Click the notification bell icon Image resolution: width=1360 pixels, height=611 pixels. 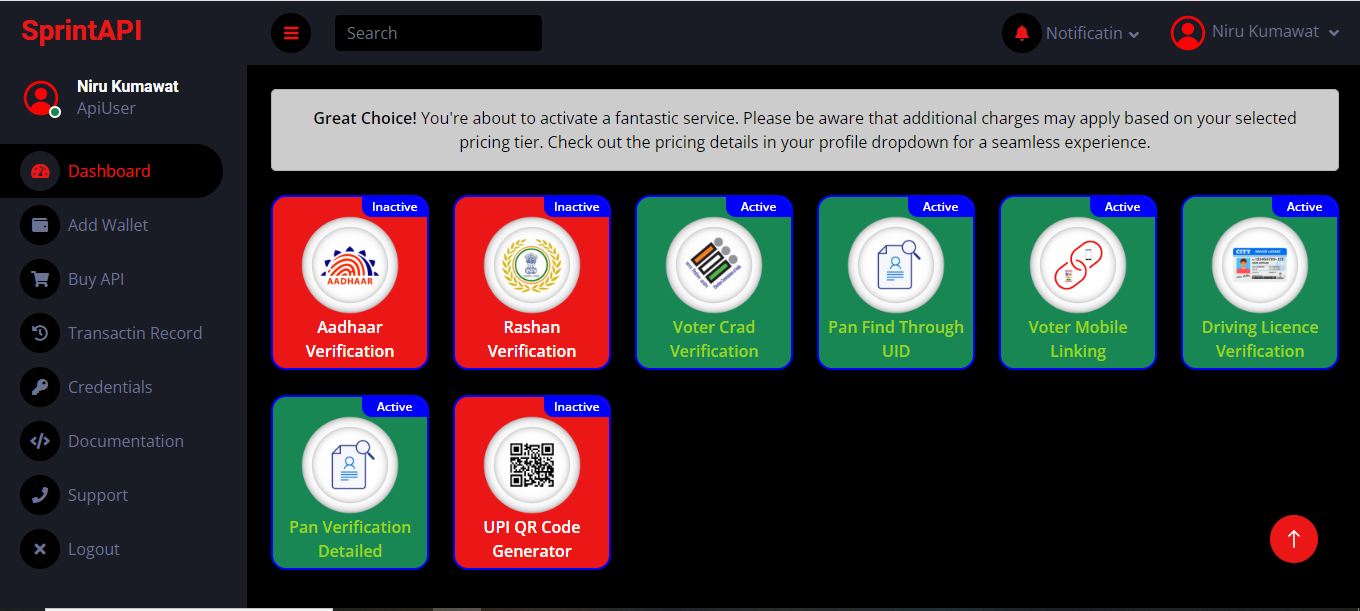click(1020, 32)
